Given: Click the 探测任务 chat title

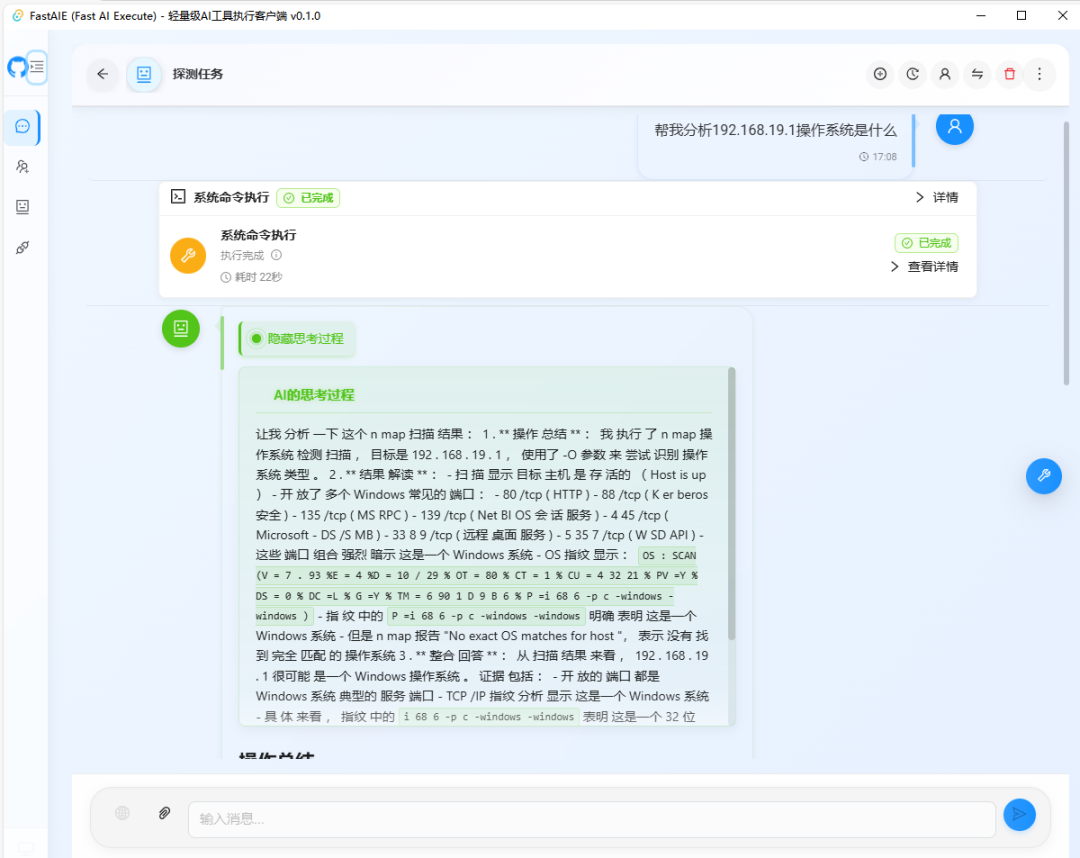Looking at the screenshot, I should pos(198,74).
